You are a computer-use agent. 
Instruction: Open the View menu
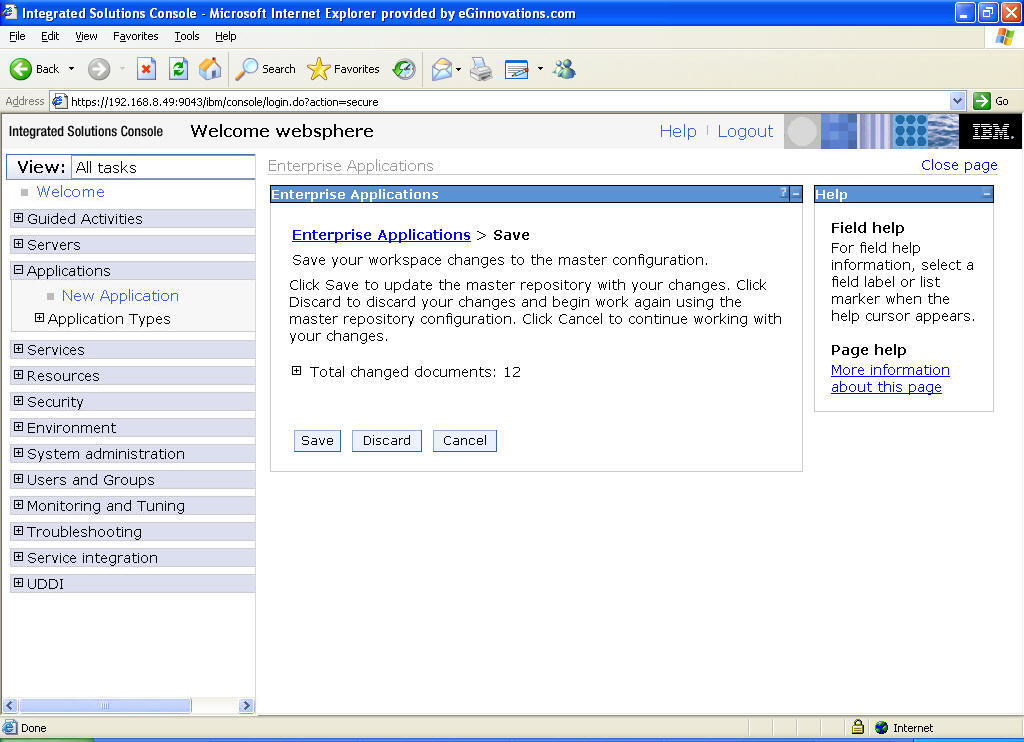tap(86, 36)
